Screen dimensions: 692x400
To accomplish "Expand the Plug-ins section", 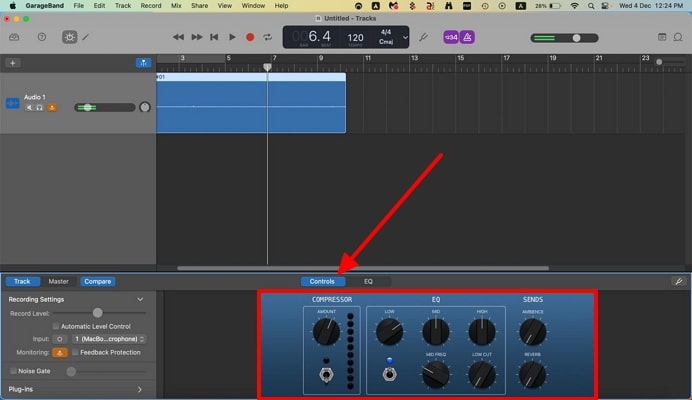I will pyautogui.click(x=139, y=389).
